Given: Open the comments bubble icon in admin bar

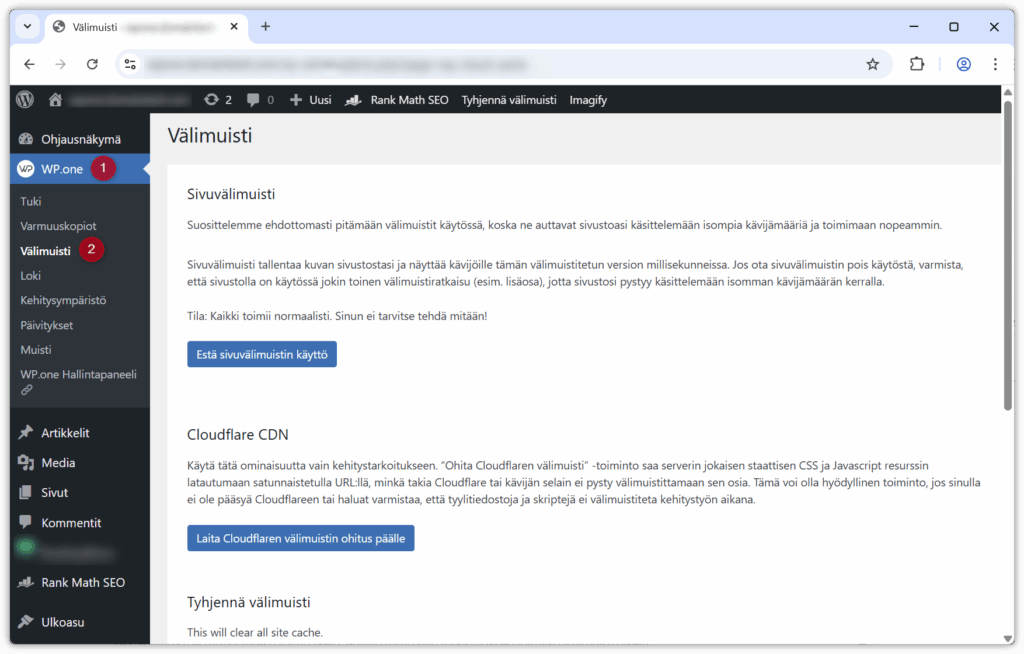Looking at the screenshot, I should (x=260, y=100).
